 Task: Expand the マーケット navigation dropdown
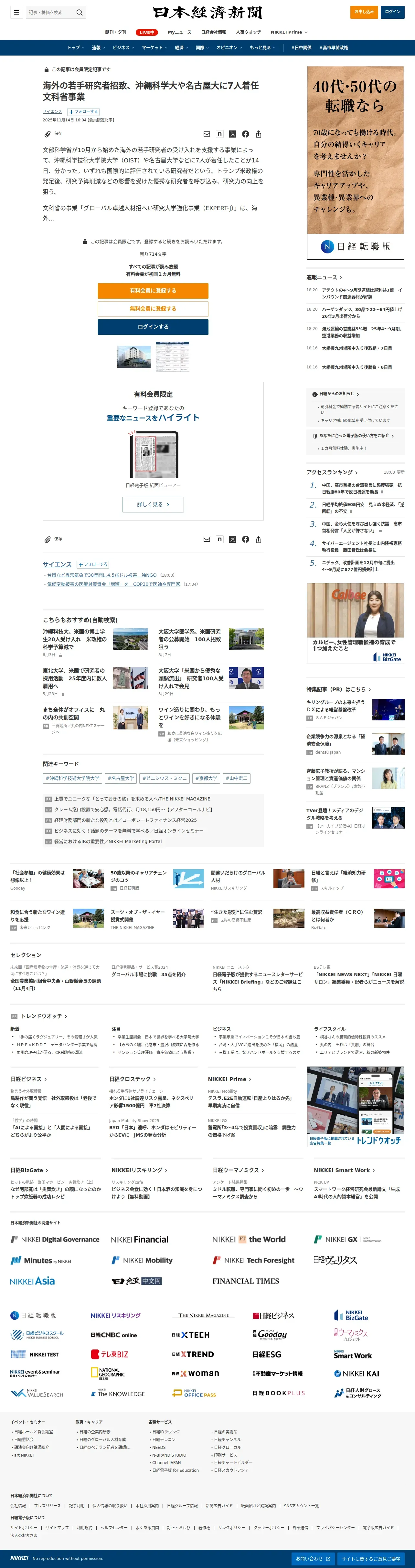tap(154, 47)
